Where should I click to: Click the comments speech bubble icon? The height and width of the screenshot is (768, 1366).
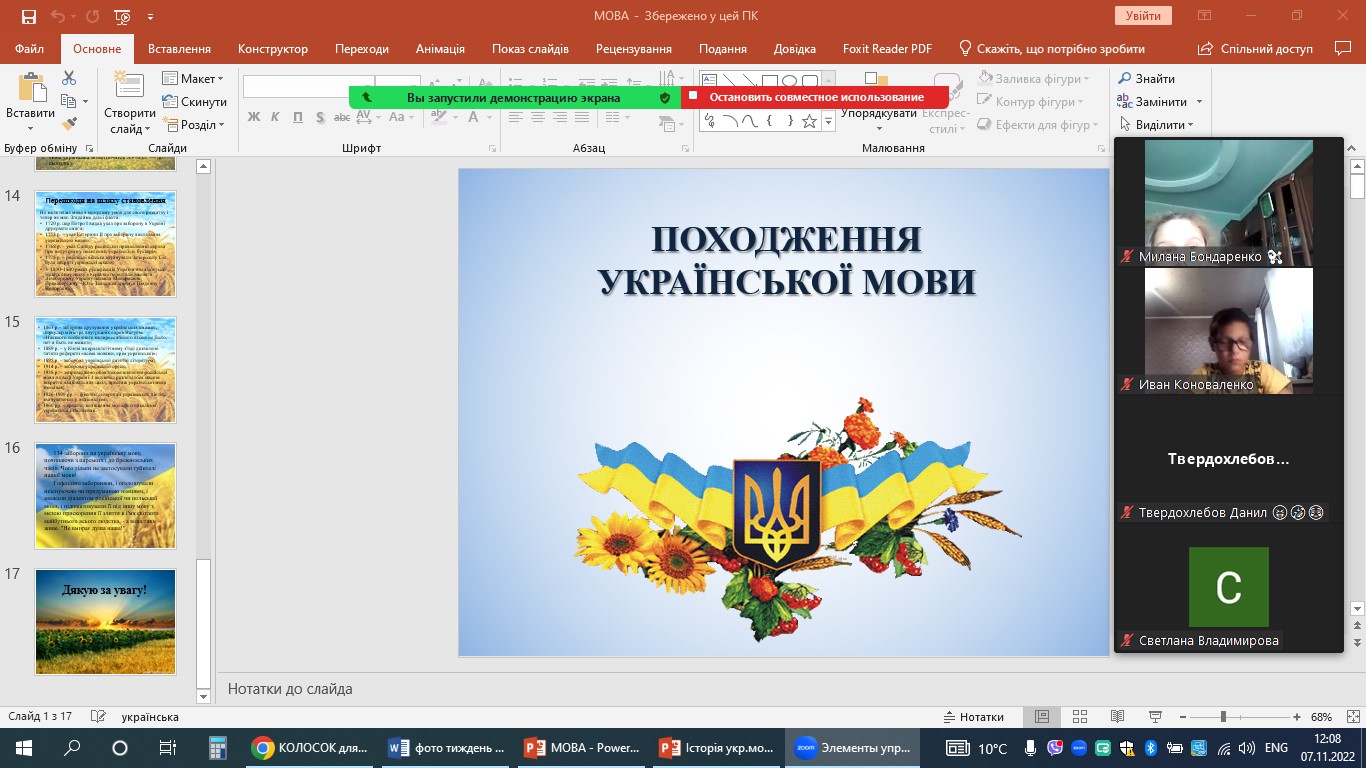click(1343, 48)
